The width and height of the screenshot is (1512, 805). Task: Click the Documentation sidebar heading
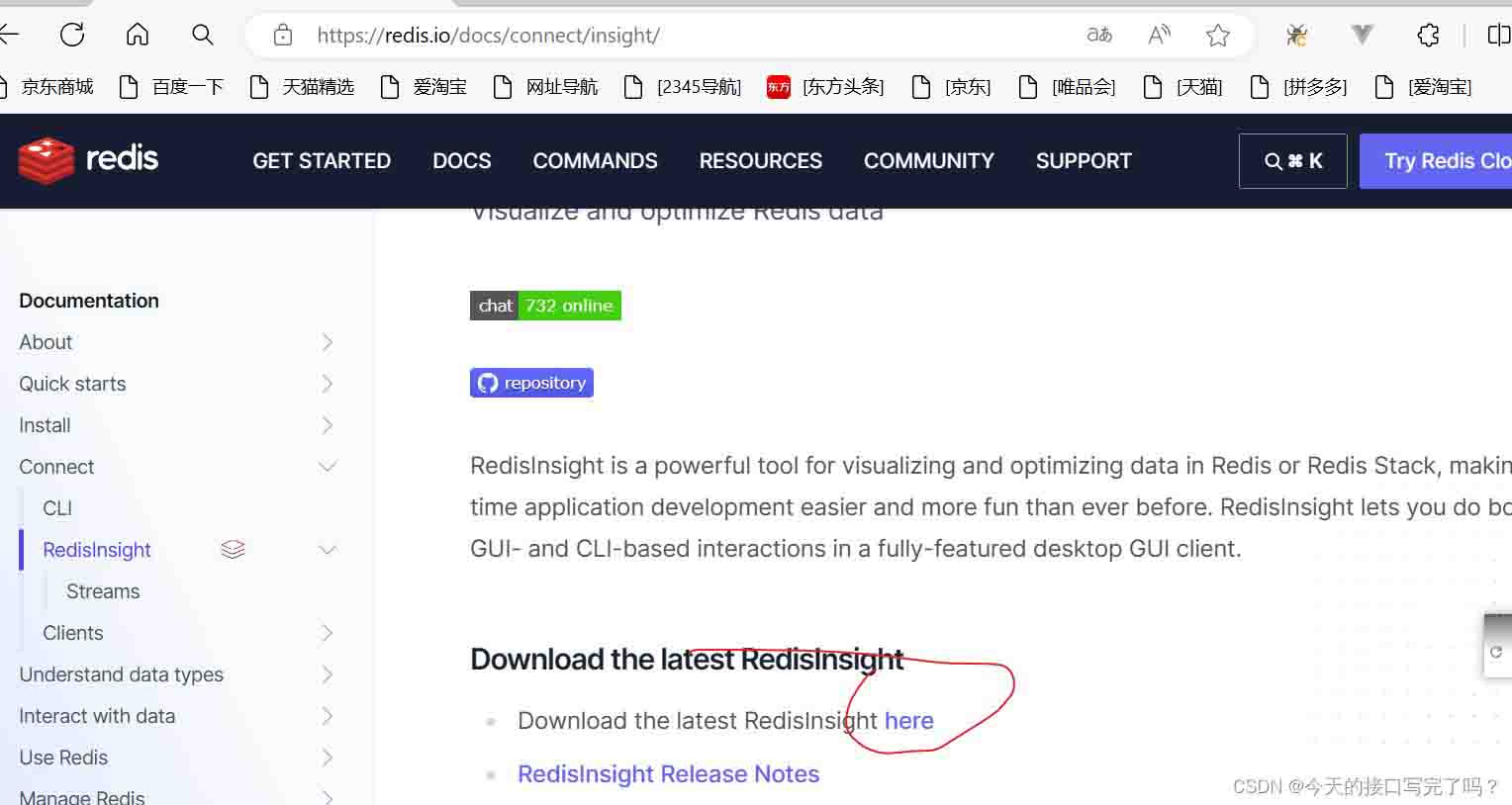coord(89,301)
